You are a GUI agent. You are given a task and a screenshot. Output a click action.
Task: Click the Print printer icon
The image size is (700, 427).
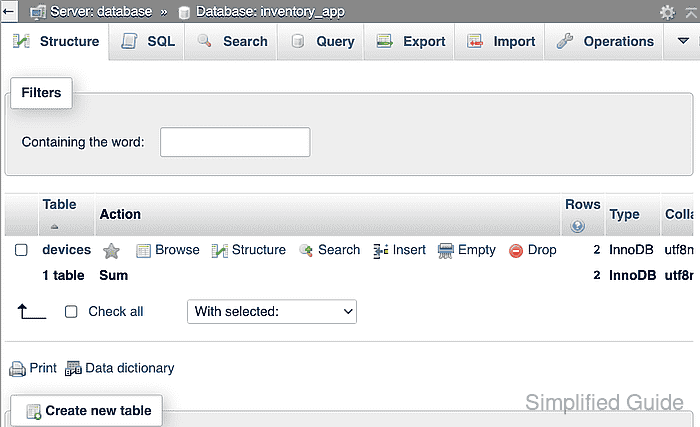pyautogui.click(x=17, y=369)
